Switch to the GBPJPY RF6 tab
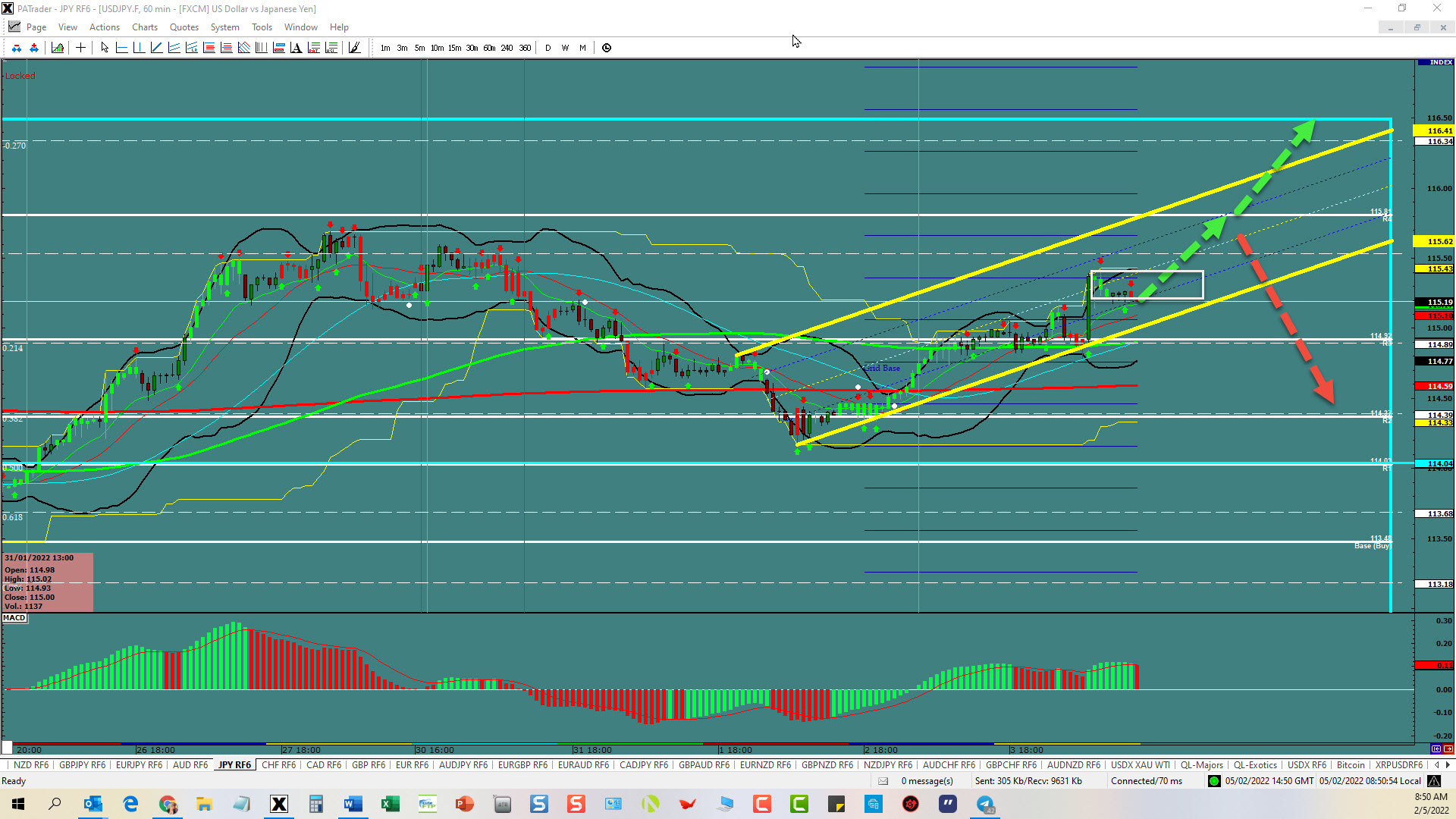Screen dimensions: 1456x819 point(82,764)
